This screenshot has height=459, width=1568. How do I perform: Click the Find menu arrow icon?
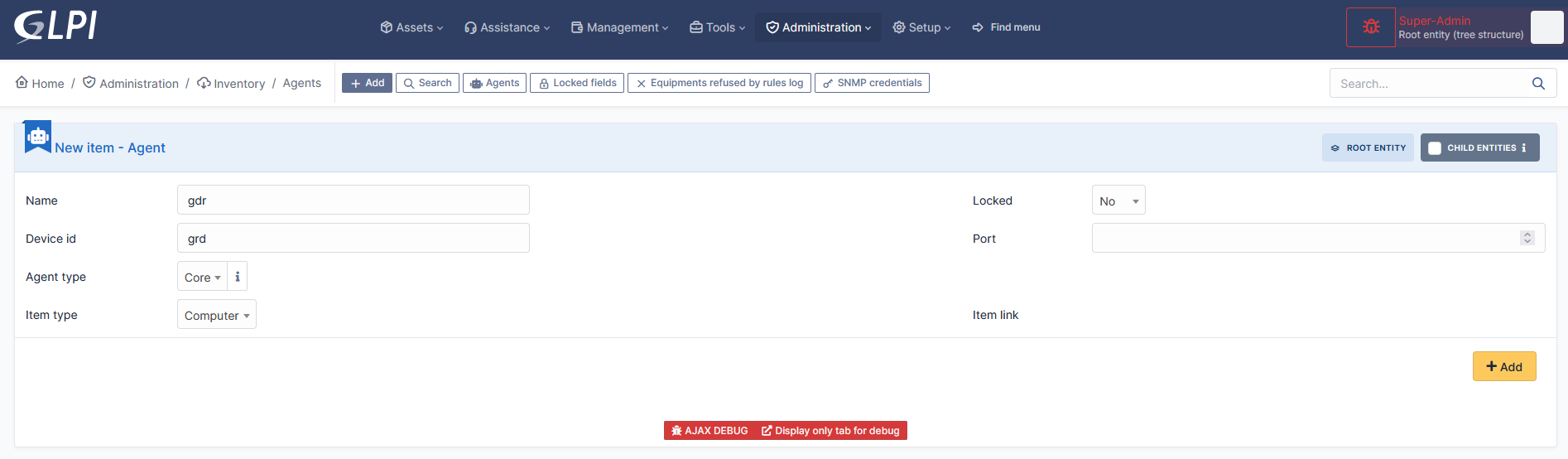[978, 27]
